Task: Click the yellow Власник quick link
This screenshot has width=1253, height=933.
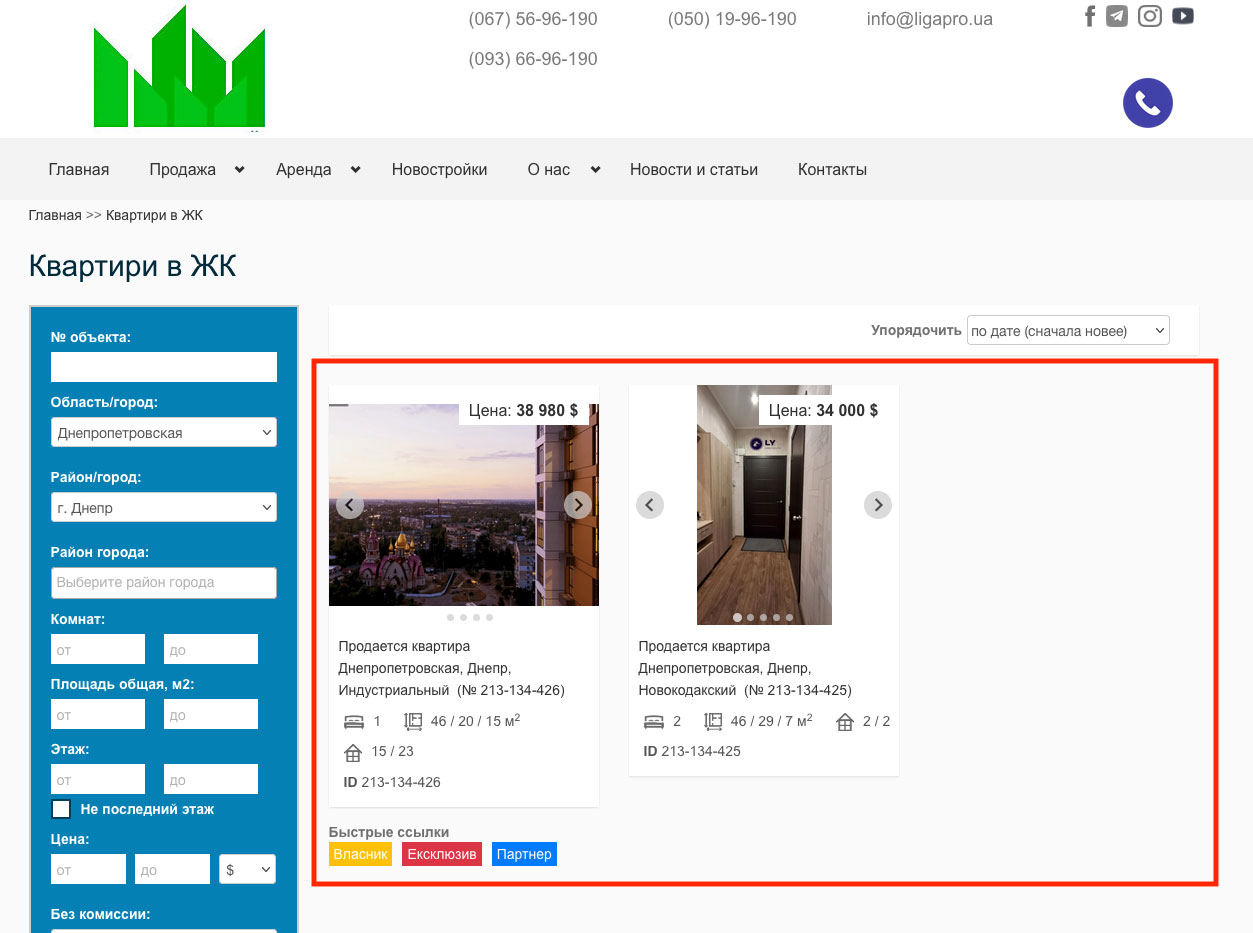Action: (x=360, y=855)
